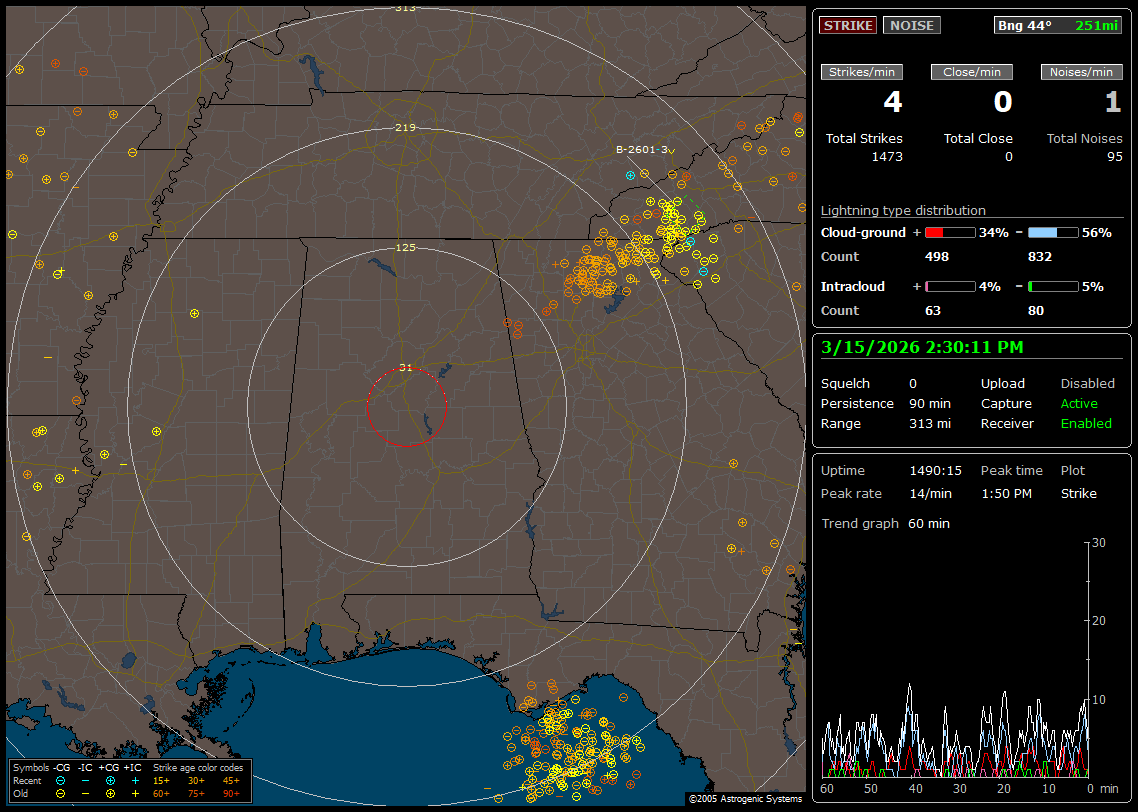
Task: Click the Old -IC yellow dash symbol
Action: pyautogui.click(x=85, y=793)
